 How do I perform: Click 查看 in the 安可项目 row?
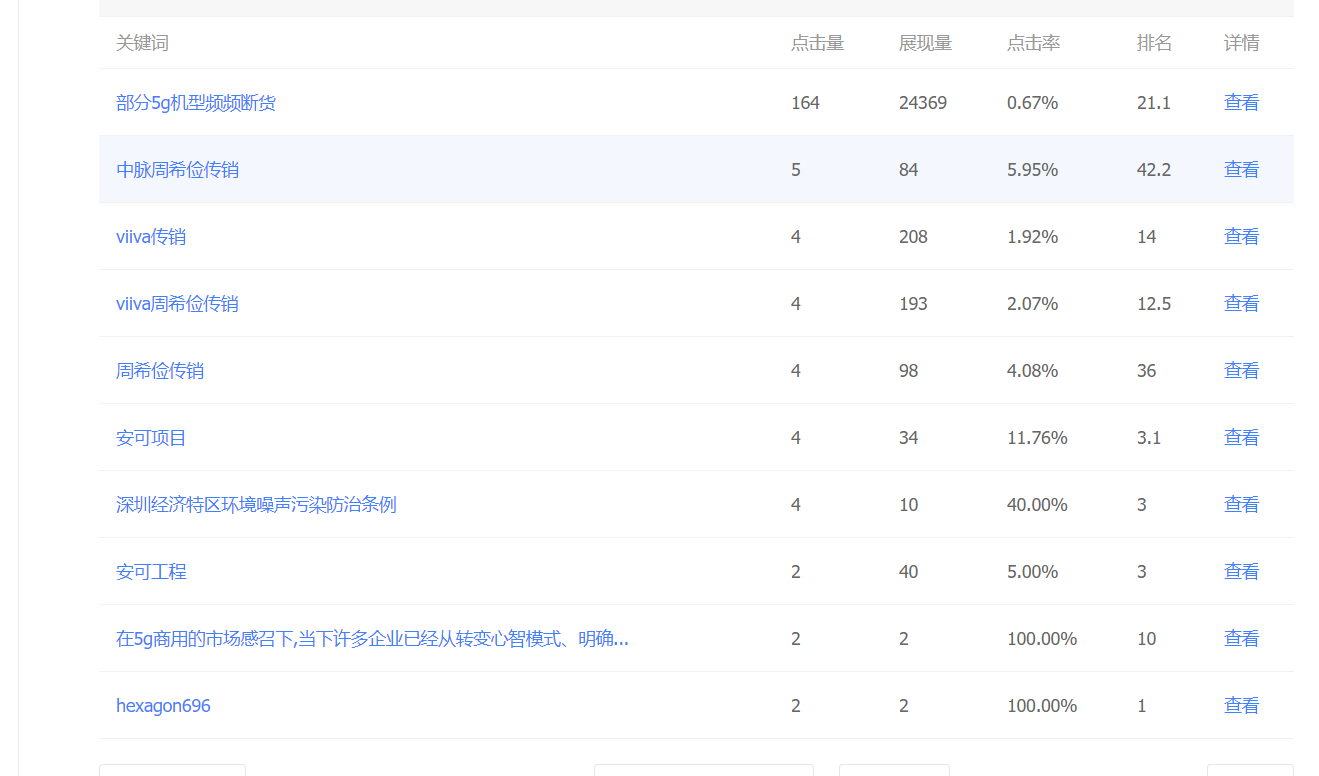coord(1241,438)
